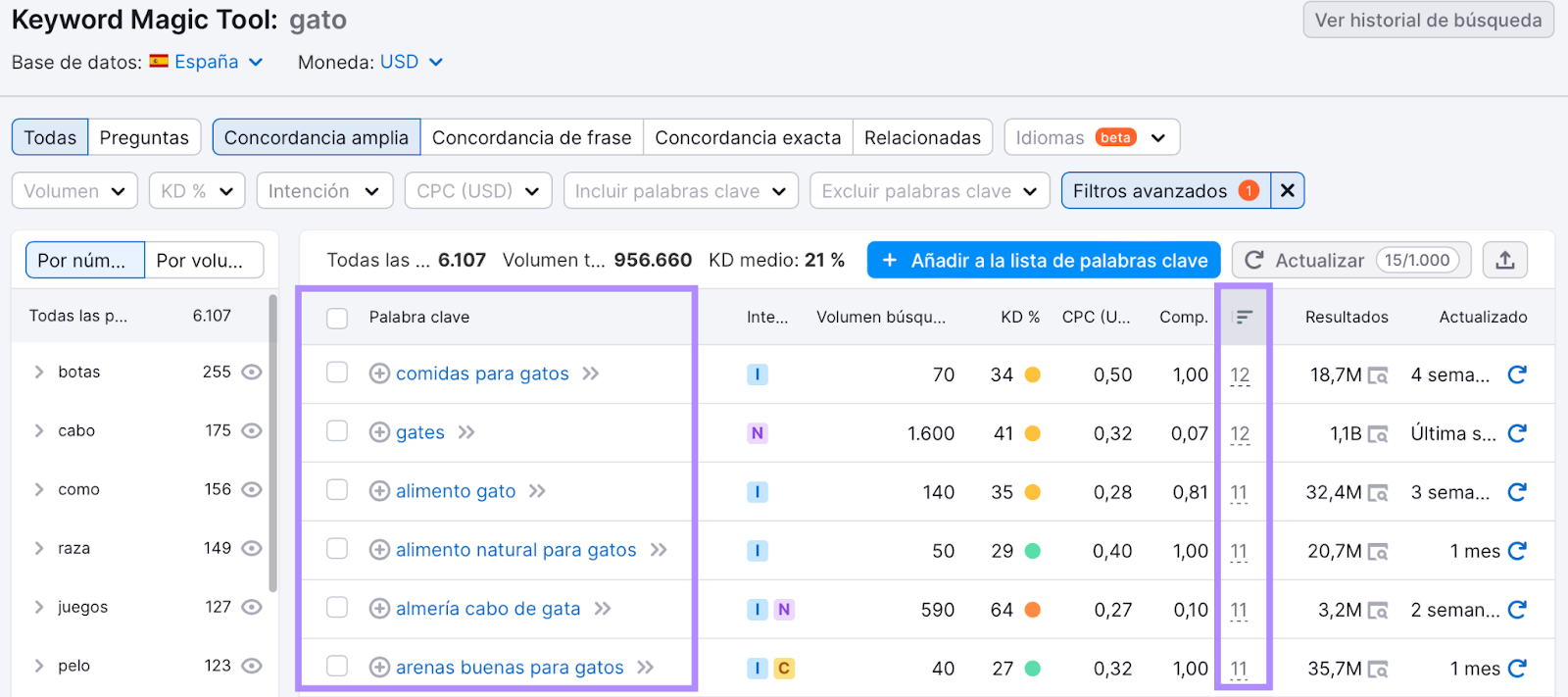Image resolution: width=1568 pixels, height=697 pixels.
Task: Clear advanced filters with X icon
Action: [1288, 191]
